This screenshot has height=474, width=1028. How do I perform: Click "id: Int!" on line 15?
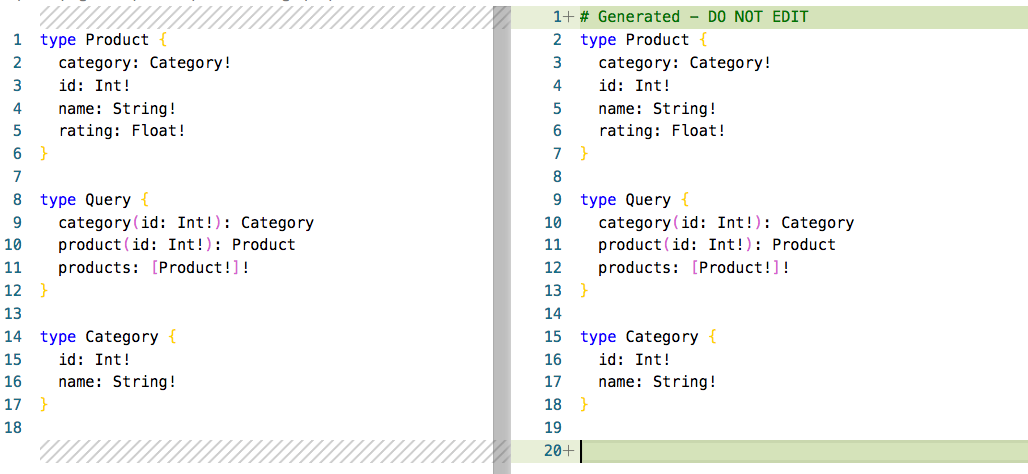[94, 360]
